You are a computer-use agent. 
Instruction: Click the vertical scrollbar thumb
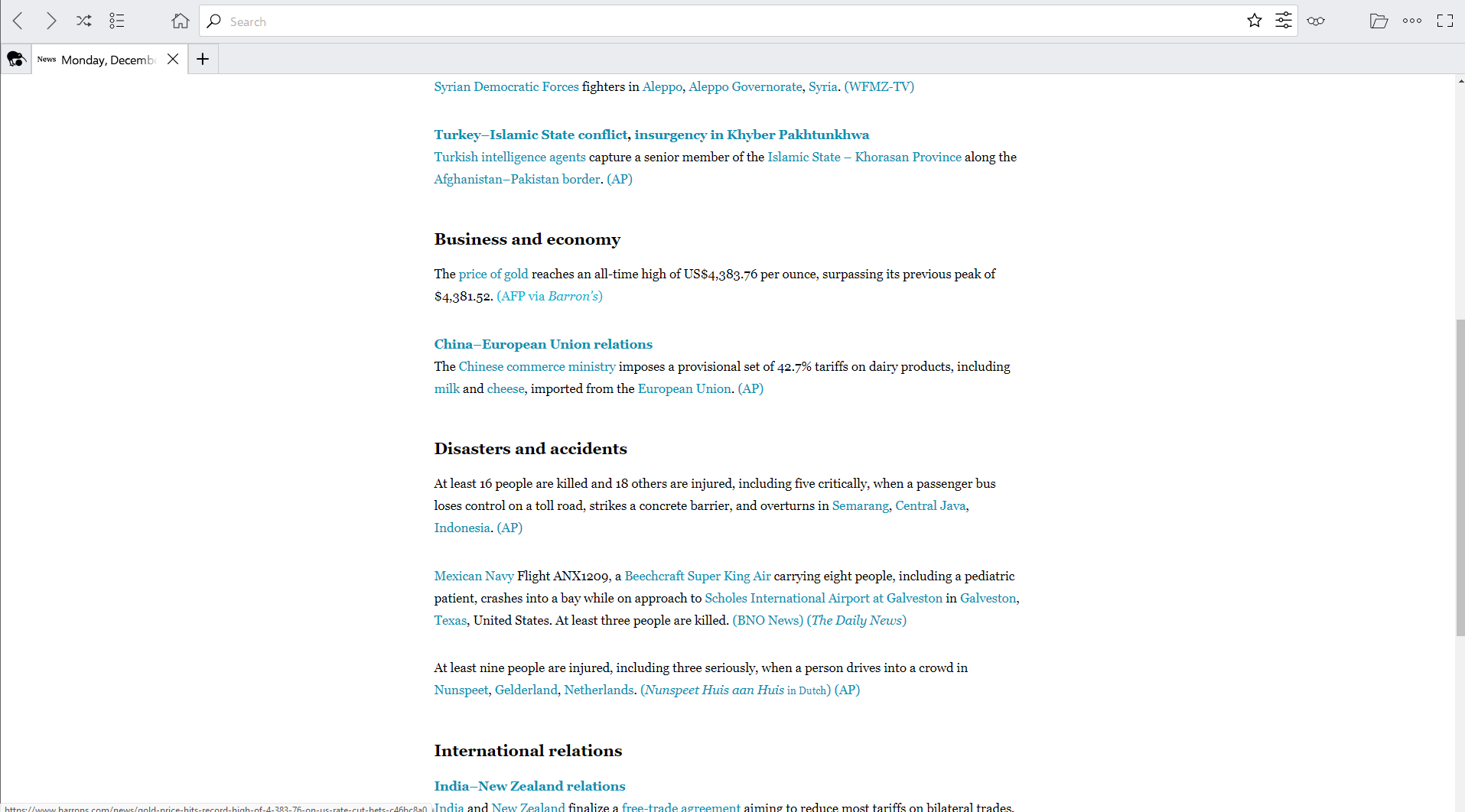(1460, 478)
